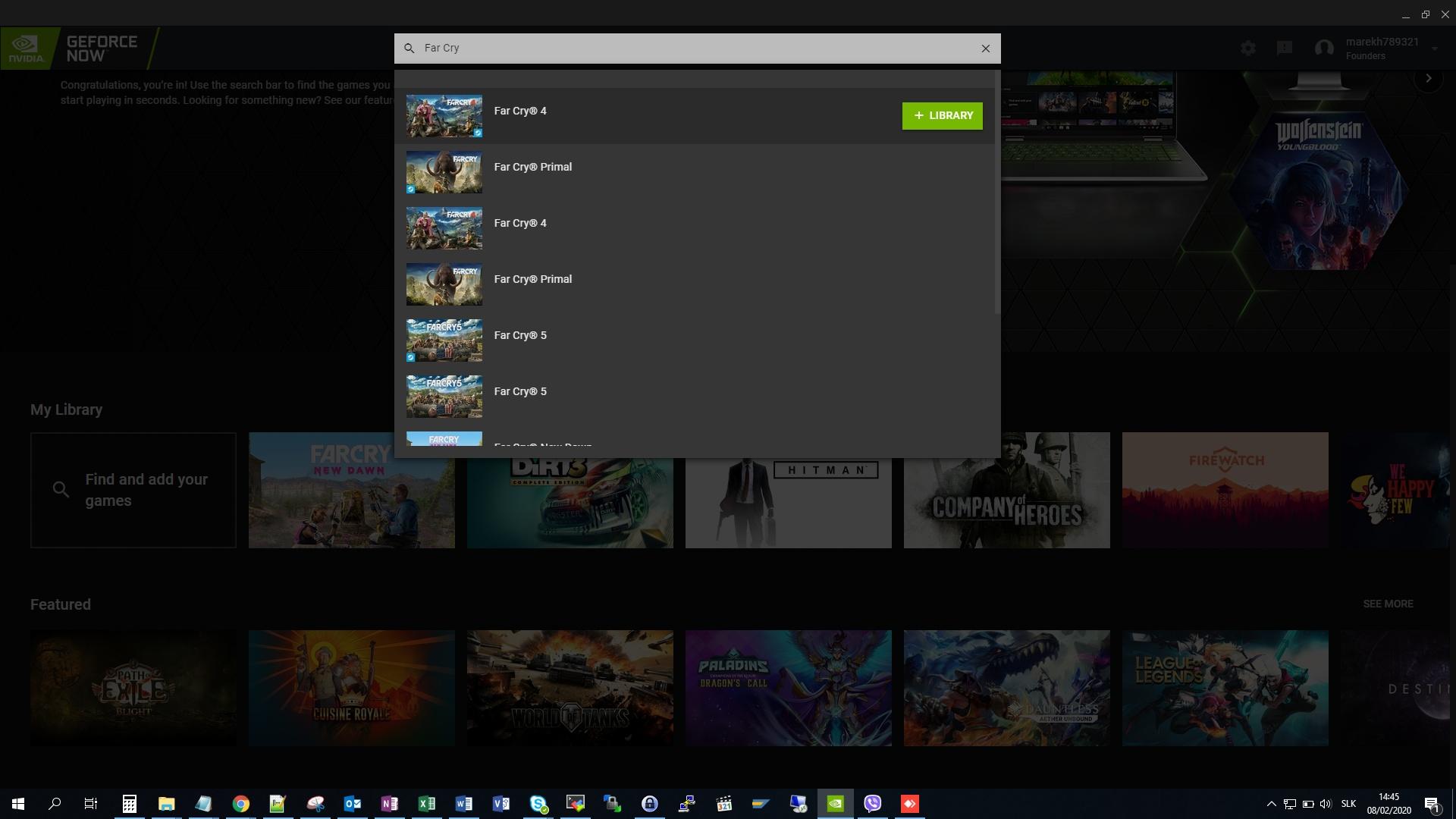Open the clock showing 14:45
Image resolution: width=1456 pixels, height=819 pixels.
click(x=1389, y=804)
